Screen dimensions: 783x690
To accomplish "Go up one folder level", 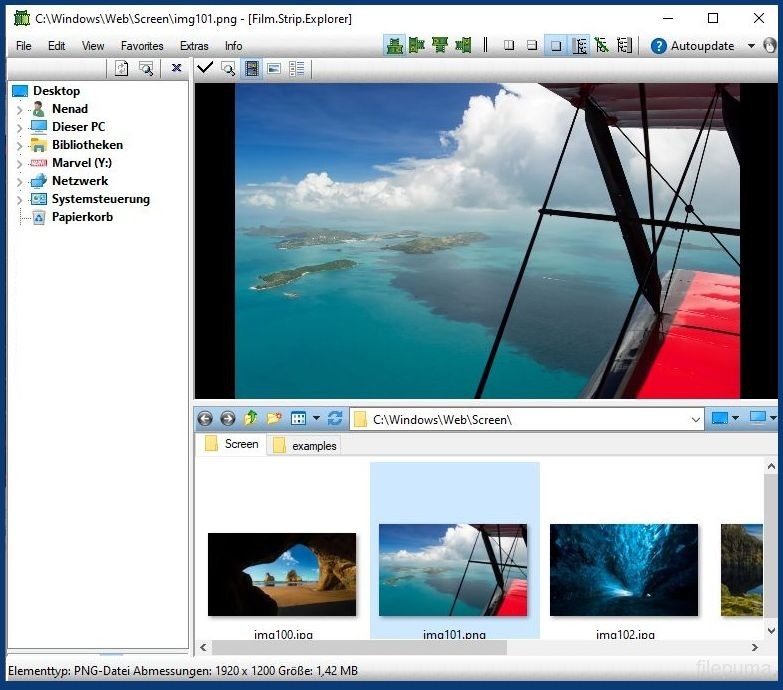I will (x=251, y=418).
